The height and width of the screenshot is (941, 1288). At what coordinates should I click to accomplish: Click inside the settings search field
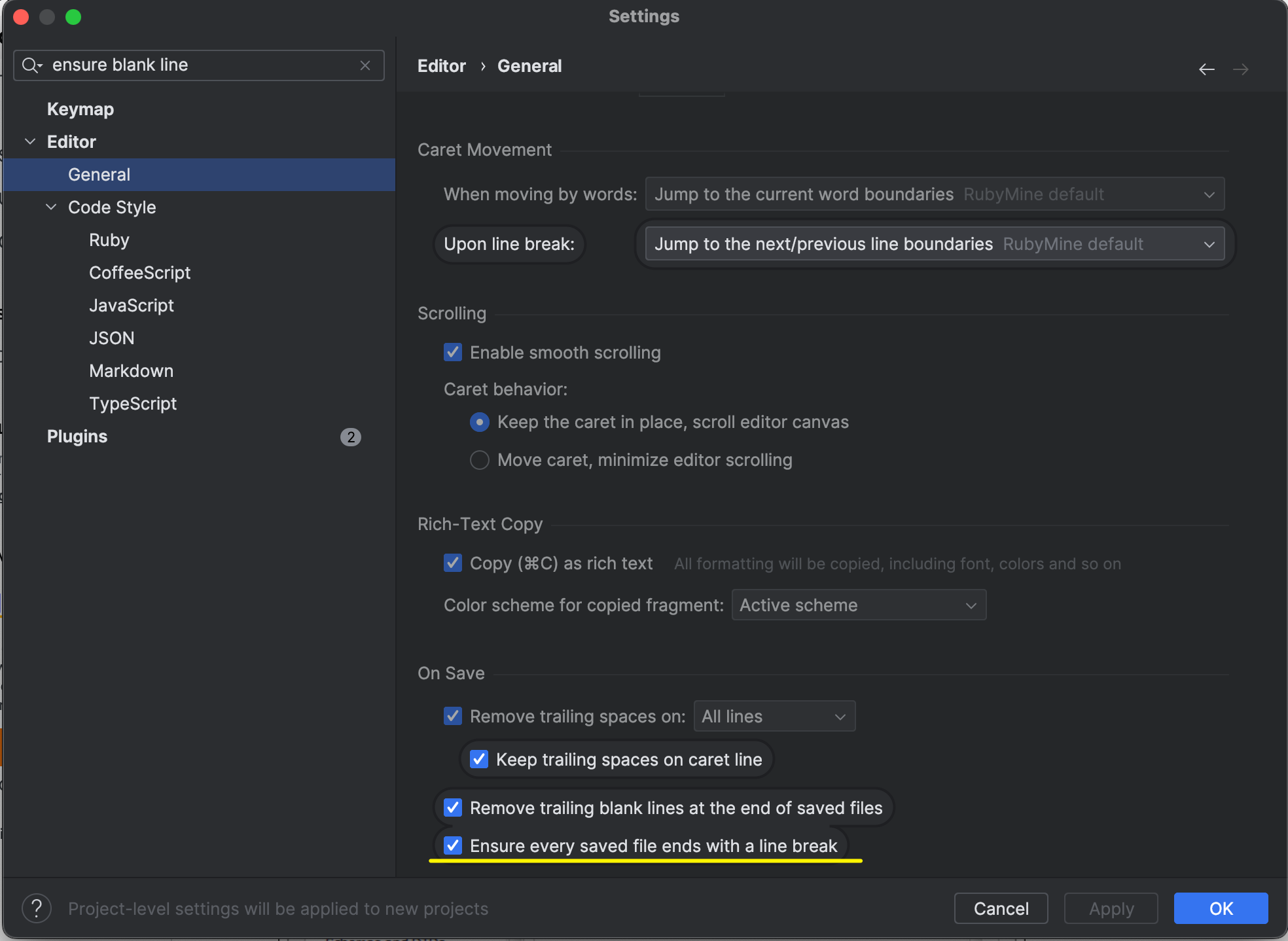point(196,65)
